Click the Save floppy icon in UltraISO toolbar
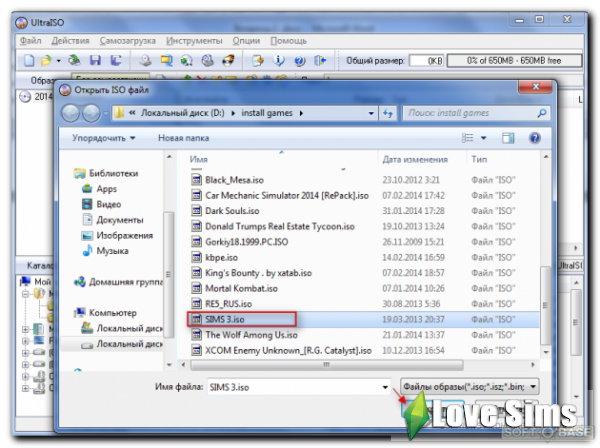Image resolution: width=600 pixels, height=448 pixels. click(x=95, y=60)
